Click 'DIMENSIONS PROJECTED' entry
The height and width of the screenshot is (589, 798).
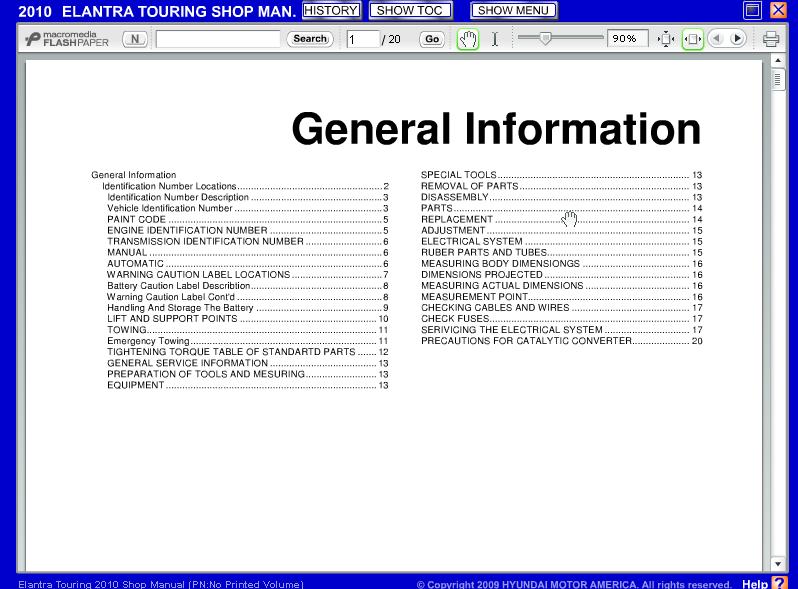[x=561, y=275]
